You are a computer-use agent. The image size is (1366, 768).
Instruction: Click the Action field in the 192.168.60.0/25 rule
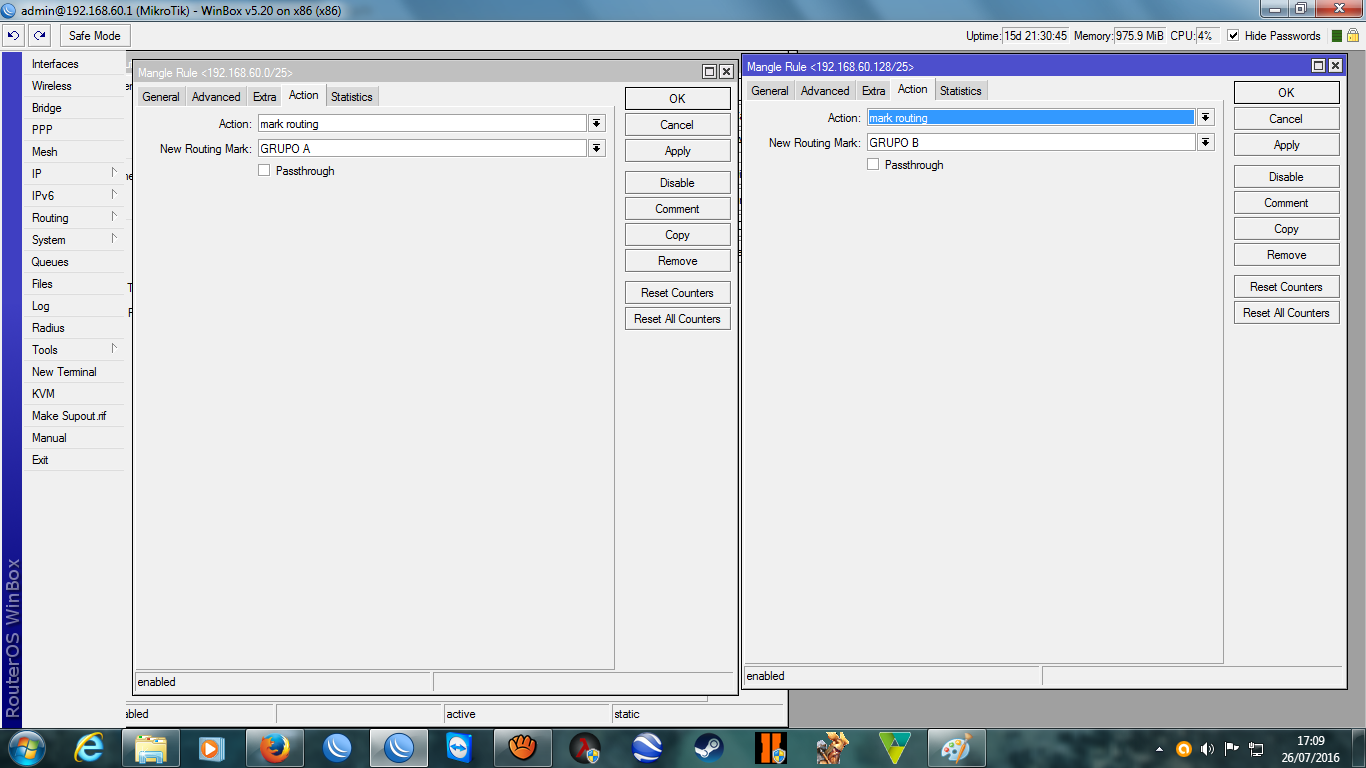tap(421, 123)
